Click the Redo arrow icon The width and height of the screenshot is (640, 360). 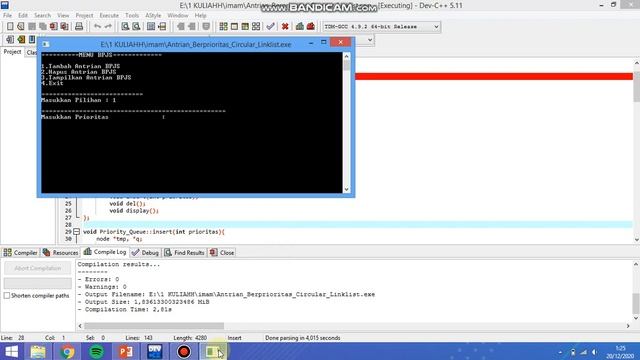pyautogui.click(x=108, y=27)
